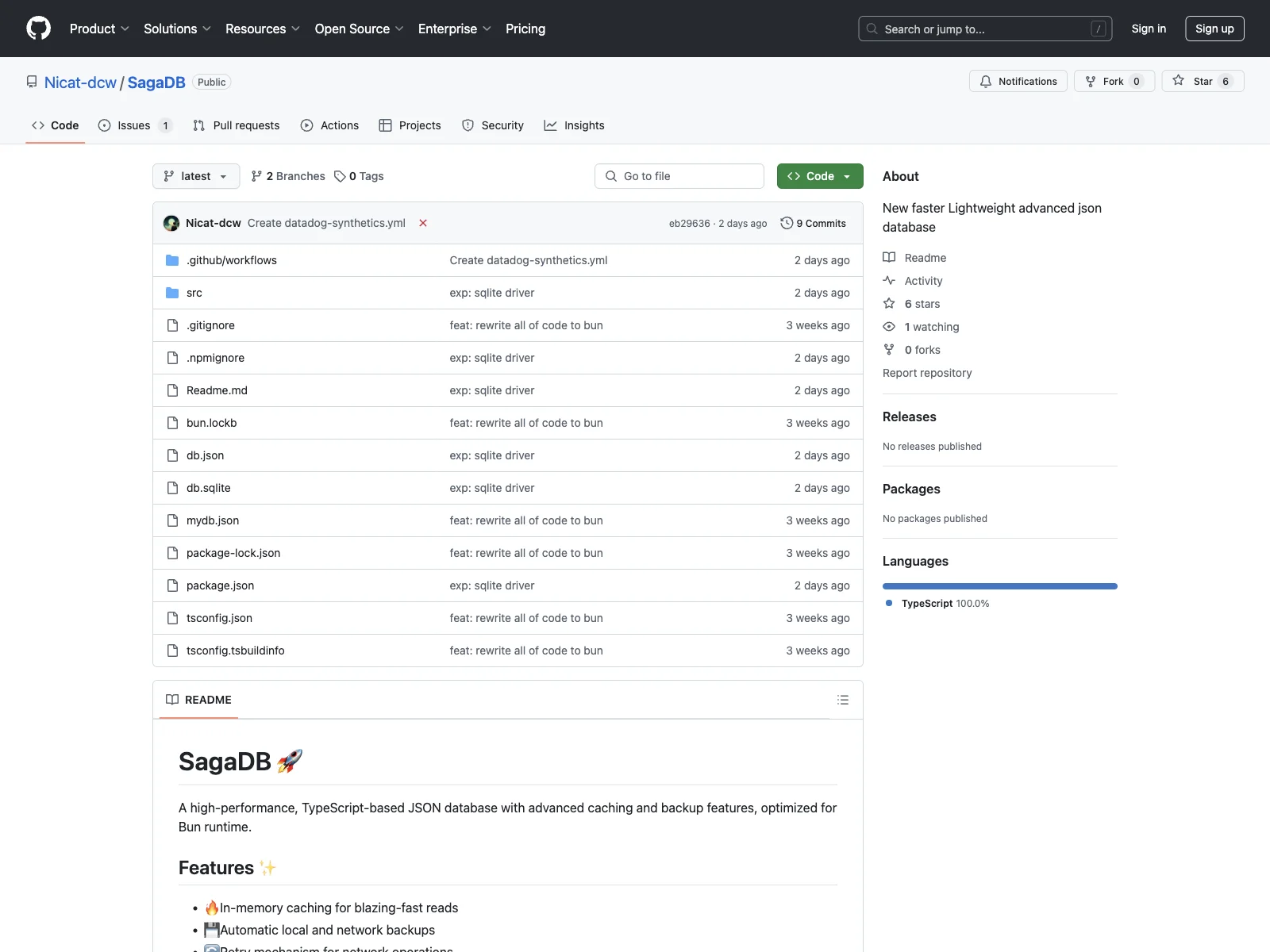Click the pulse icon next to Activity
The width and height of the screenshot is (1270, 952).
(x=889, y=281)
